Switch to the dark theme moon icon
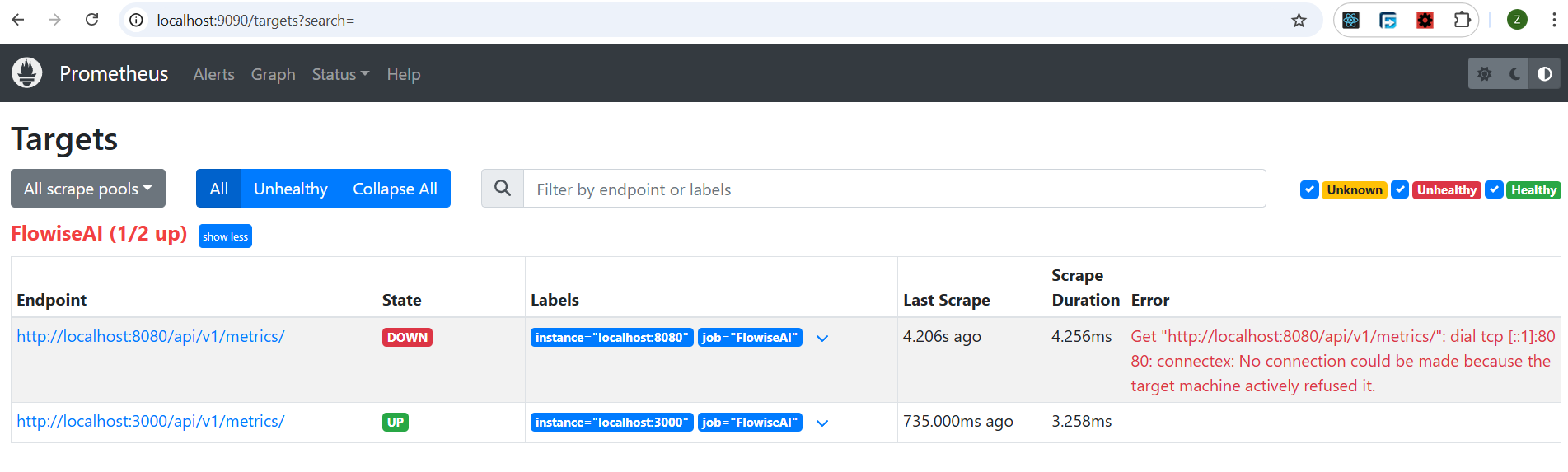Image resolution: width=1568 pixels, height=472 pixels. pyautogui.click(x=1514, y=74)
